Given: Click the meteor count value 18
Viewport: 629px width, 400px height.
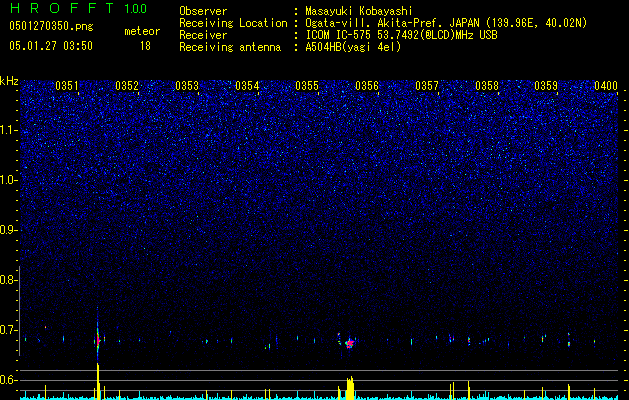Looking at the screenshot, I should pyautogui.click(x=145, y=46).
